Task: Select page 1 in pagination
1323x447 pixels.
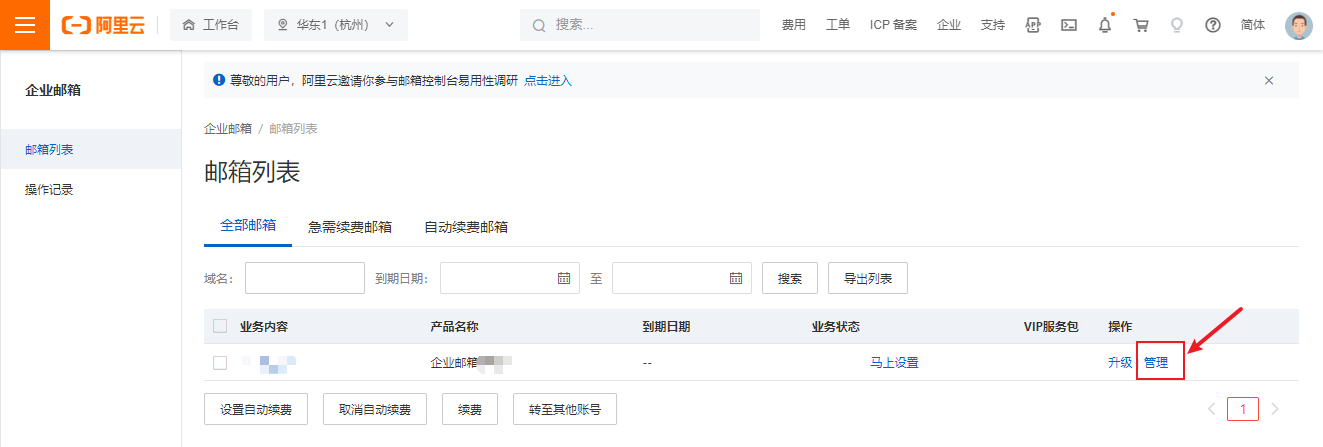Action: [x=1243, y=409]
